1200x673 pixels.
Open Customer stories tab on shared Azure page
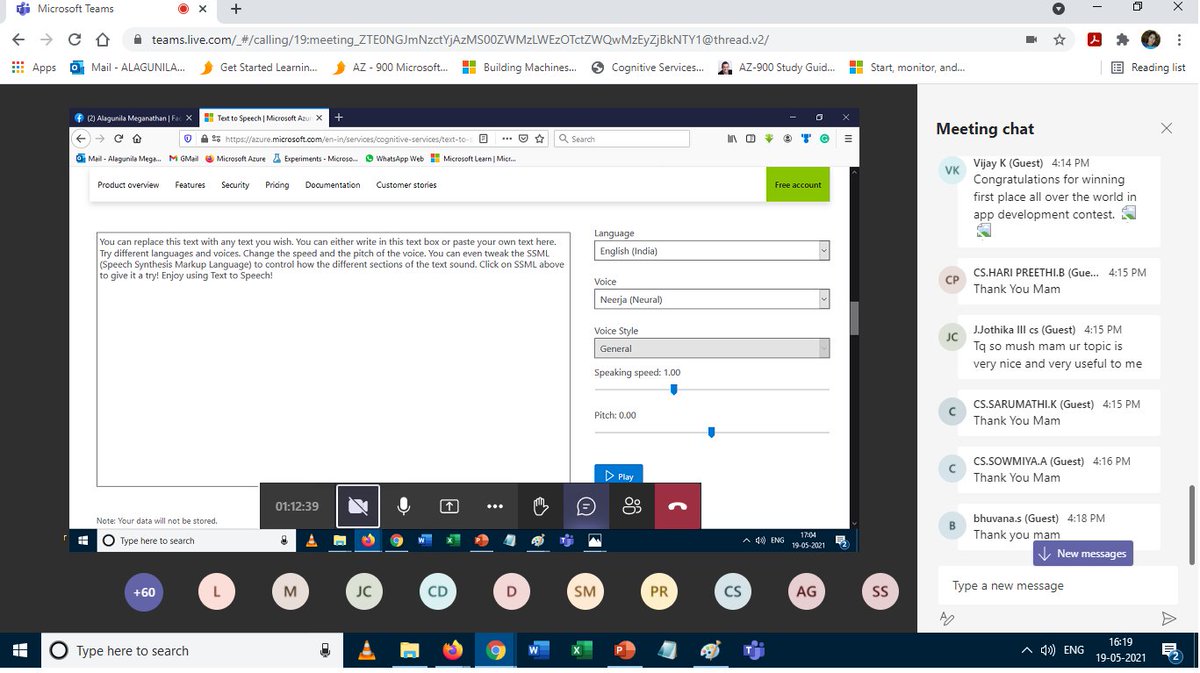406,185
